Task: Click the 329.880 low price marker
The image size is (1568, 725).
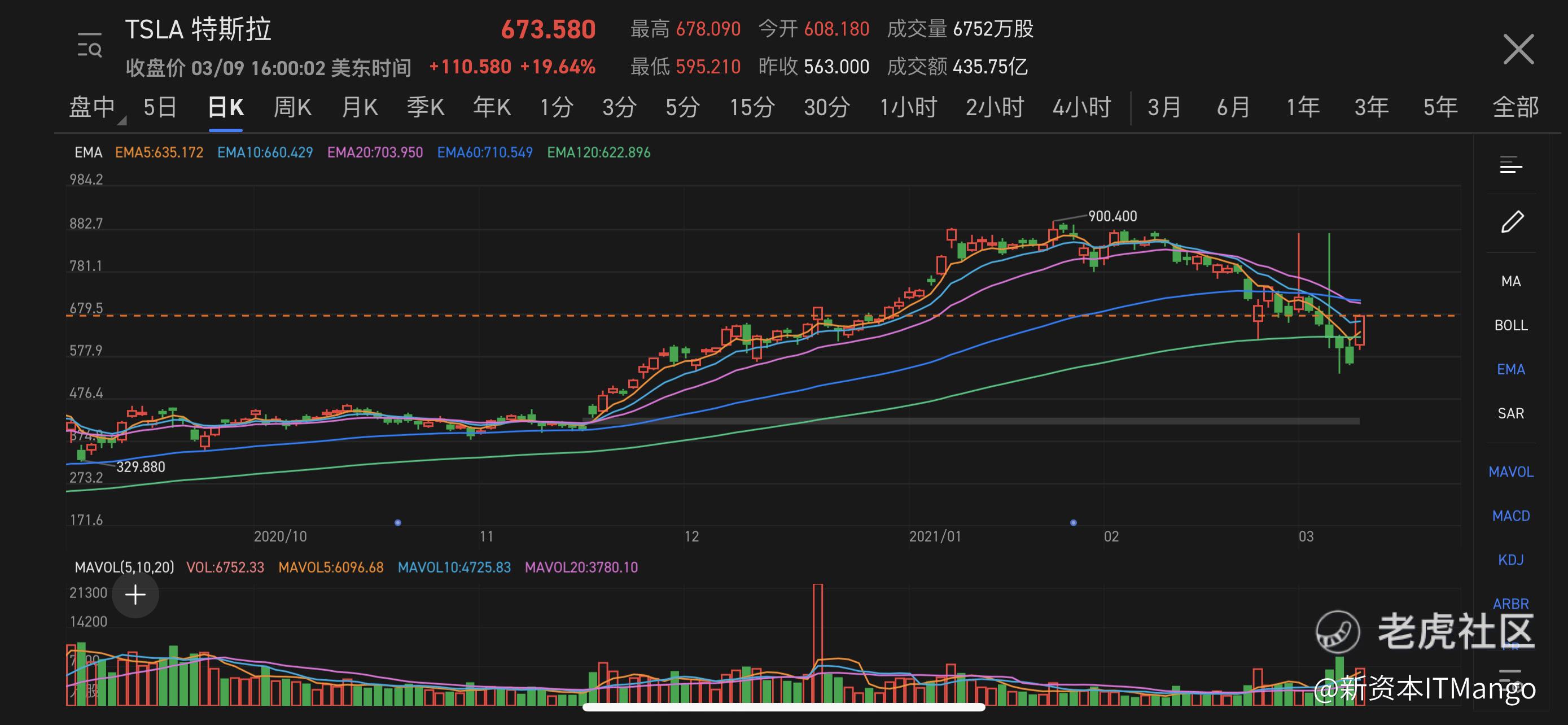Action: (x=141, y=467)
